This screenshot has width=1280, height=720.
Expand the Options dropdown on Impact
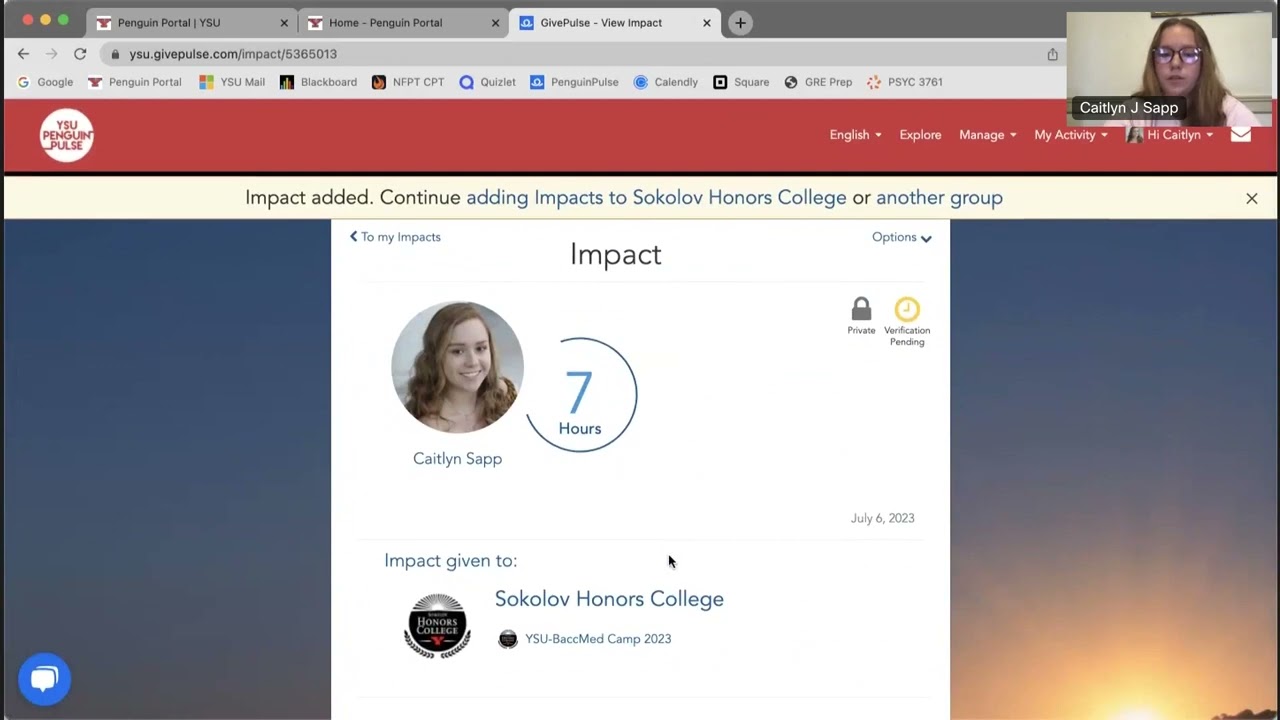901,237
